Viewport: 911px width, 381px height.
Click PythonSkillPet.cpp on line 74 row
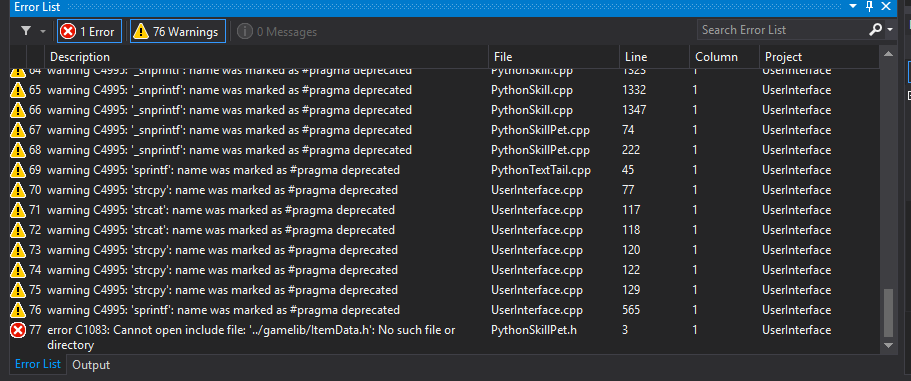pos(540,130)
